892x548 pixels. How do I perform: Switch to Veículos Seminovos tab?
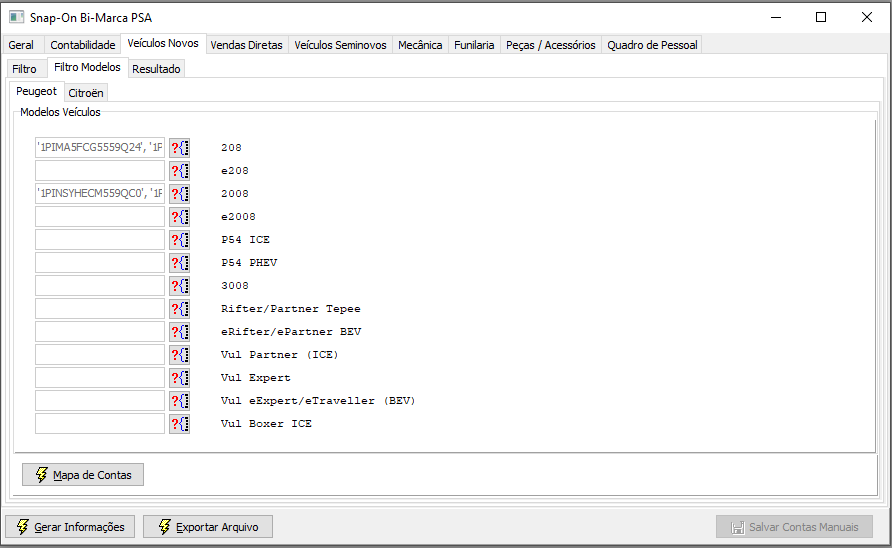(x=340, y=45)
